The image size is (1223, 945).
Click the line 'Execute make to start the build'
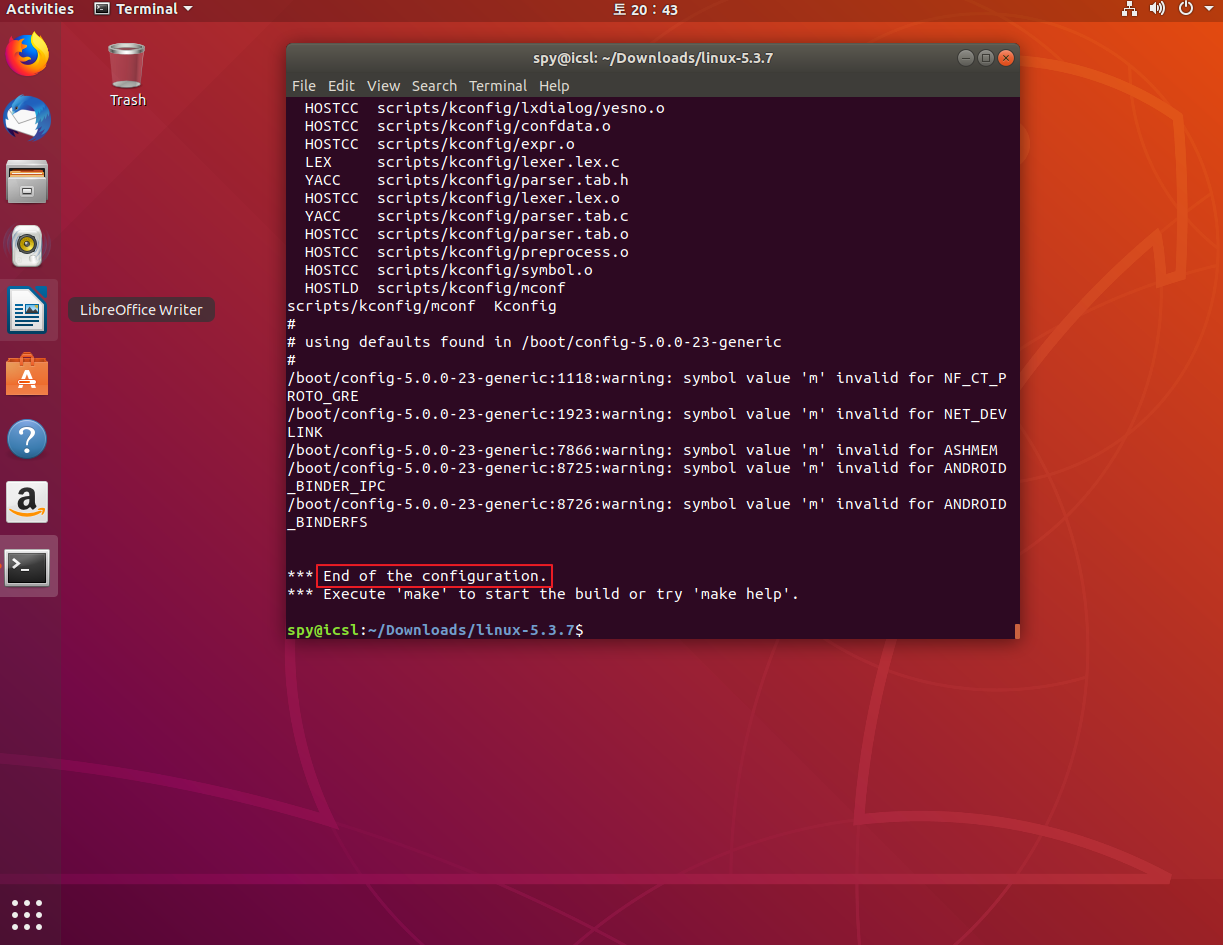[x=543, y=594]
